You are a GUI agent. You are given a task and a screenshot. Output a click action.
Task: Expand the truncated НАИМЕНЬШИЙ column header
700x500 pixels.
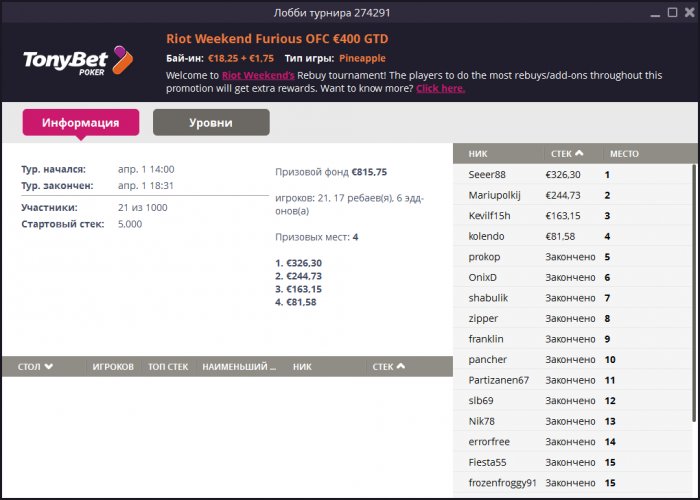click(x=239, y=367)
